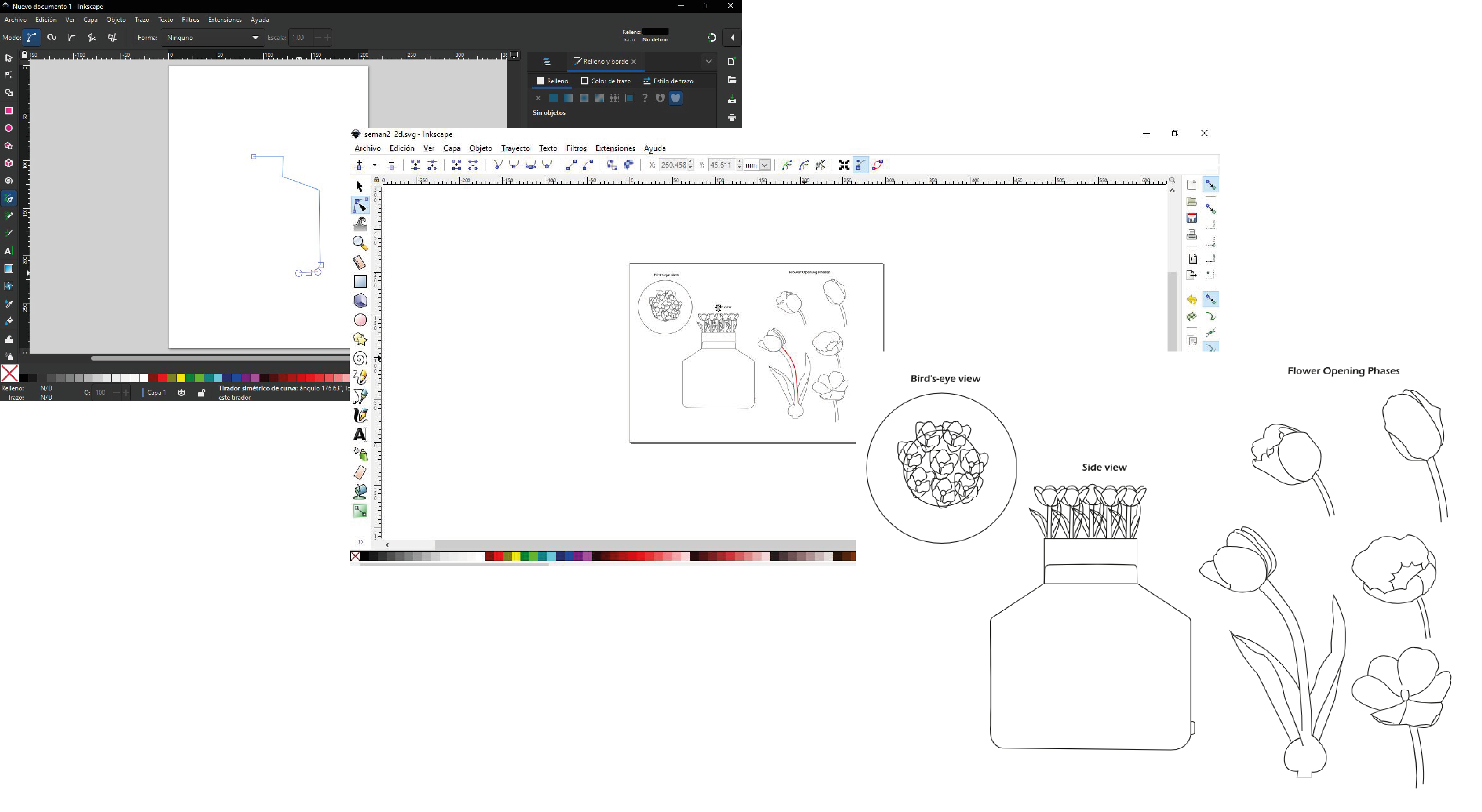Pick the selector arrow tool in dark Inkscape
This screenshot has height=812, width=1482.
[9, 58]
